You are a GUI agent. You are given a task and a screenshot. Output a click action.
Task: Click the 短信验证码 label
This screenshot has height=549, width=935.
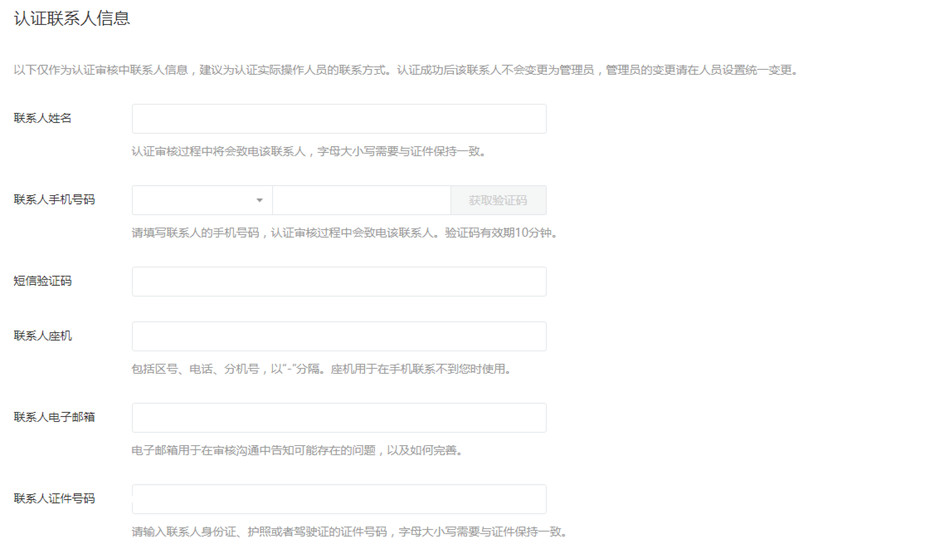pos(42,281)
